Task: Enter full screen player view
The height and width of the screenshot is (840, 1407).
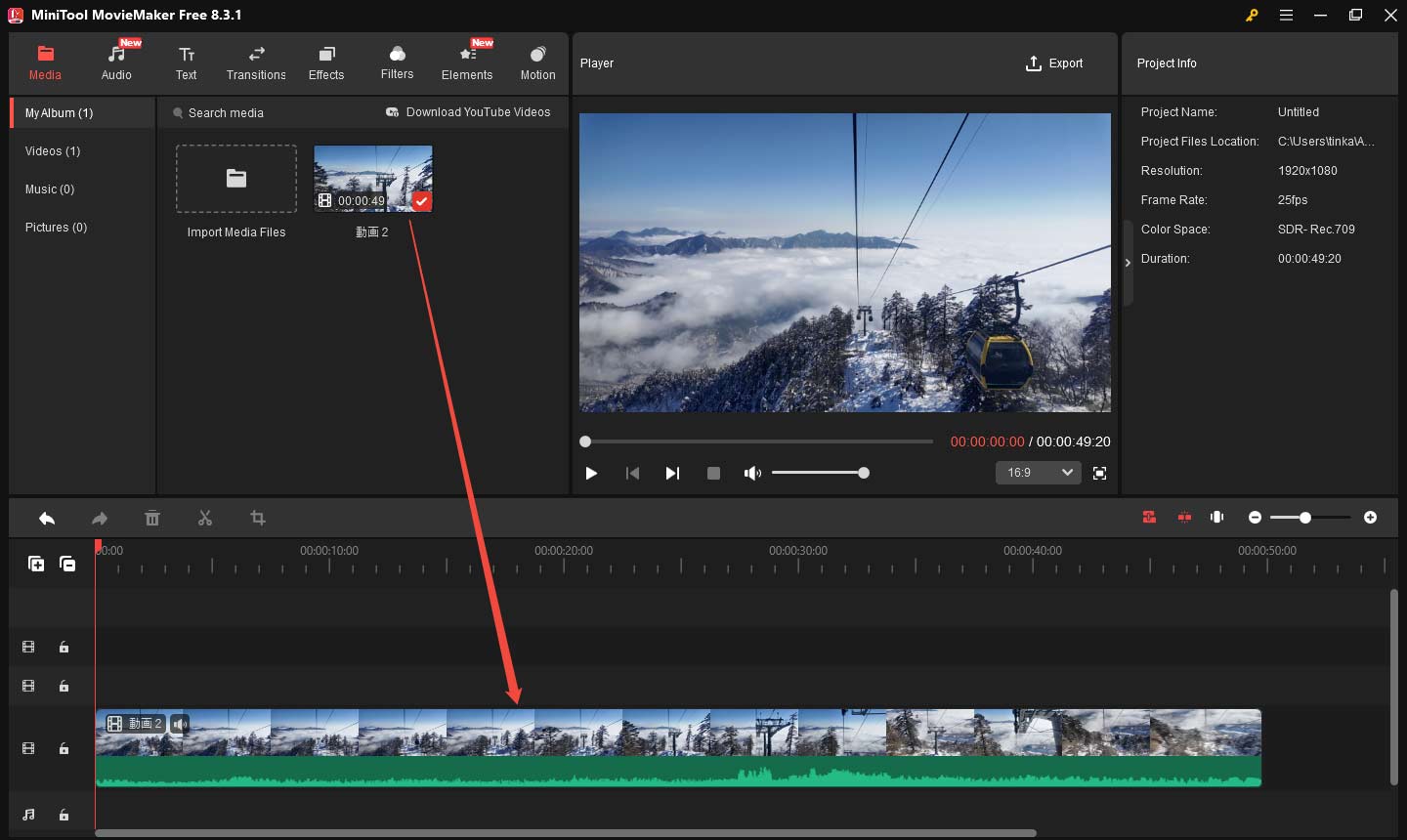Action: (x=1099, y=473)
